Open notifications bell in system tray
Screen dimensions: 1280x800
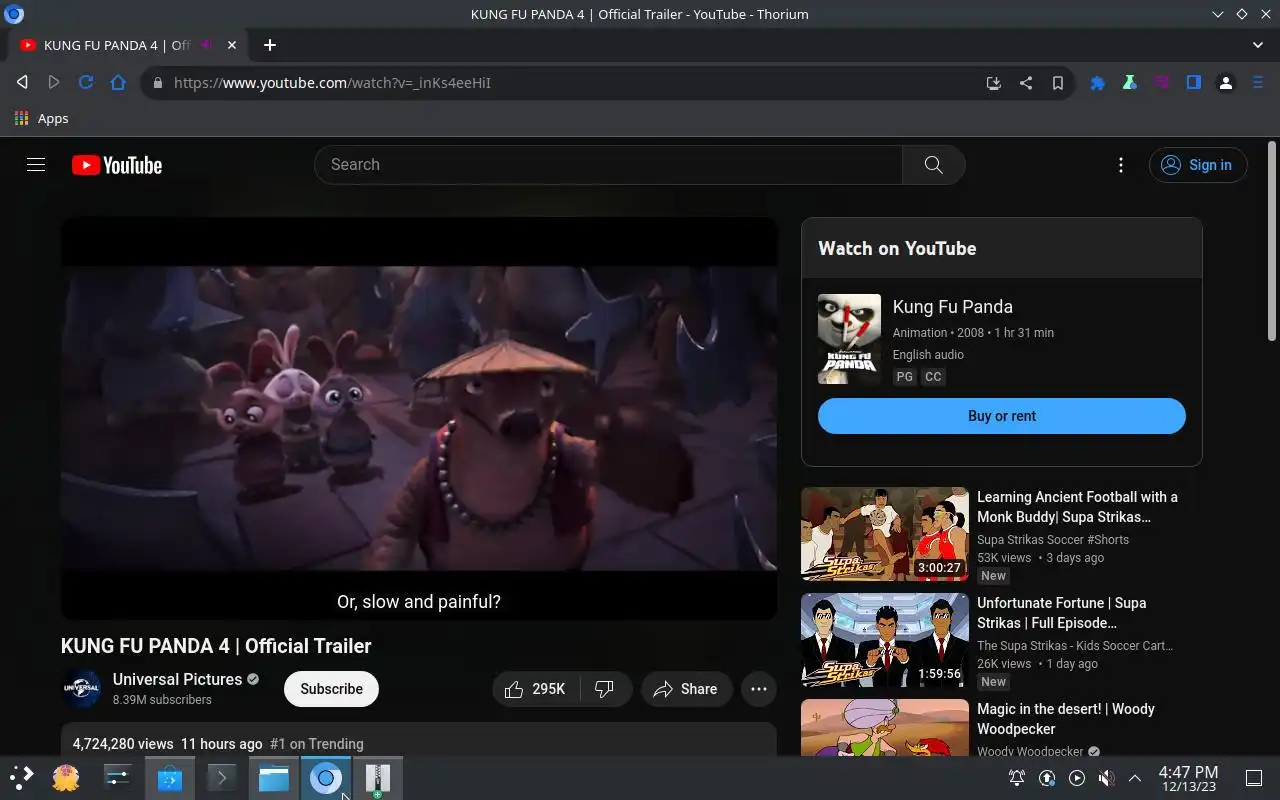click(1017, 778)
